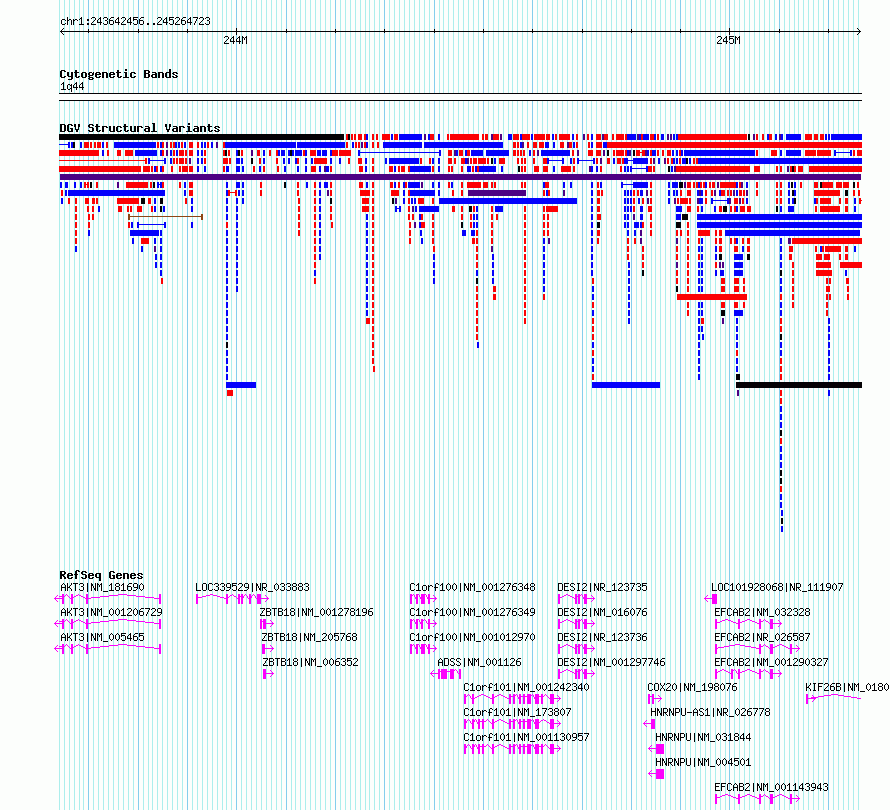This screenshot has width=890, height=810.
Task: Click the wide red variant bar above EFCAB2
Action: point(712,297)
